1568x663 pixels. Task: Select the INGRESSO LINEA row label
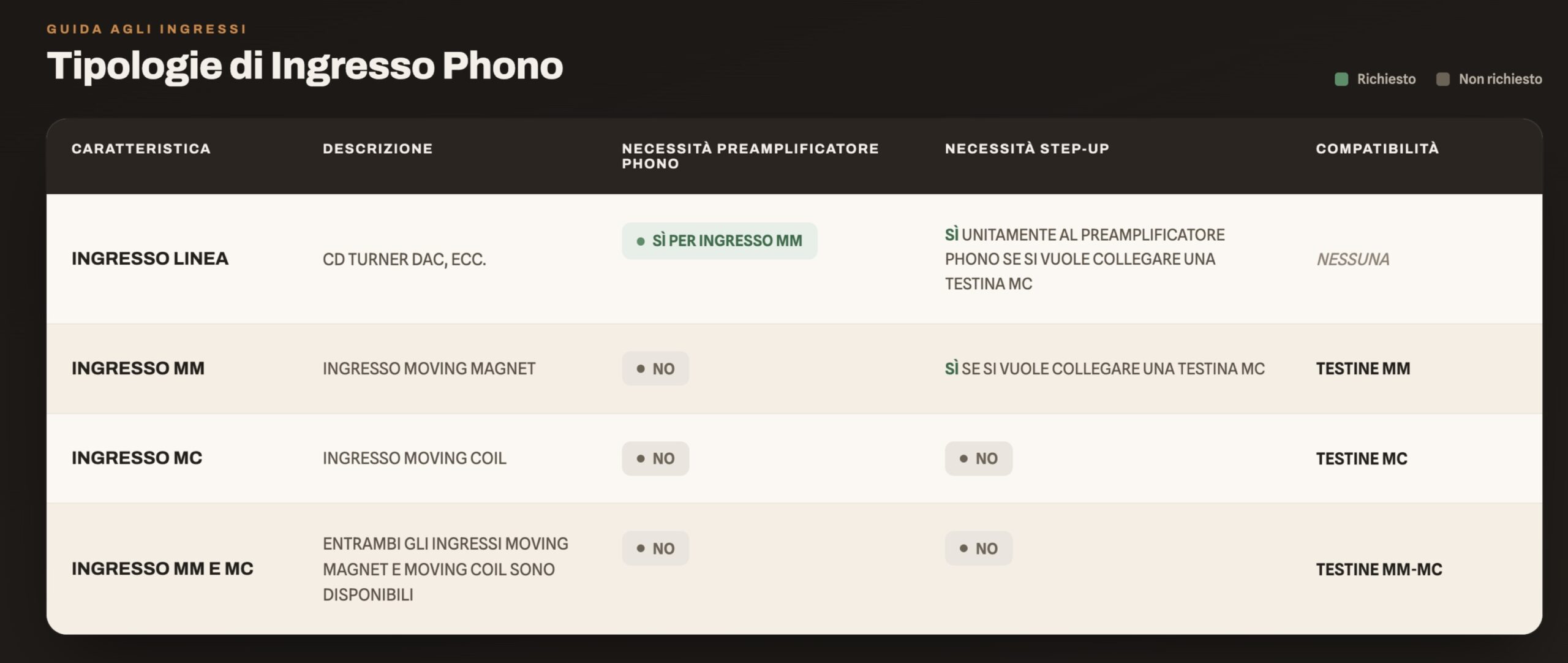point(150,259)
